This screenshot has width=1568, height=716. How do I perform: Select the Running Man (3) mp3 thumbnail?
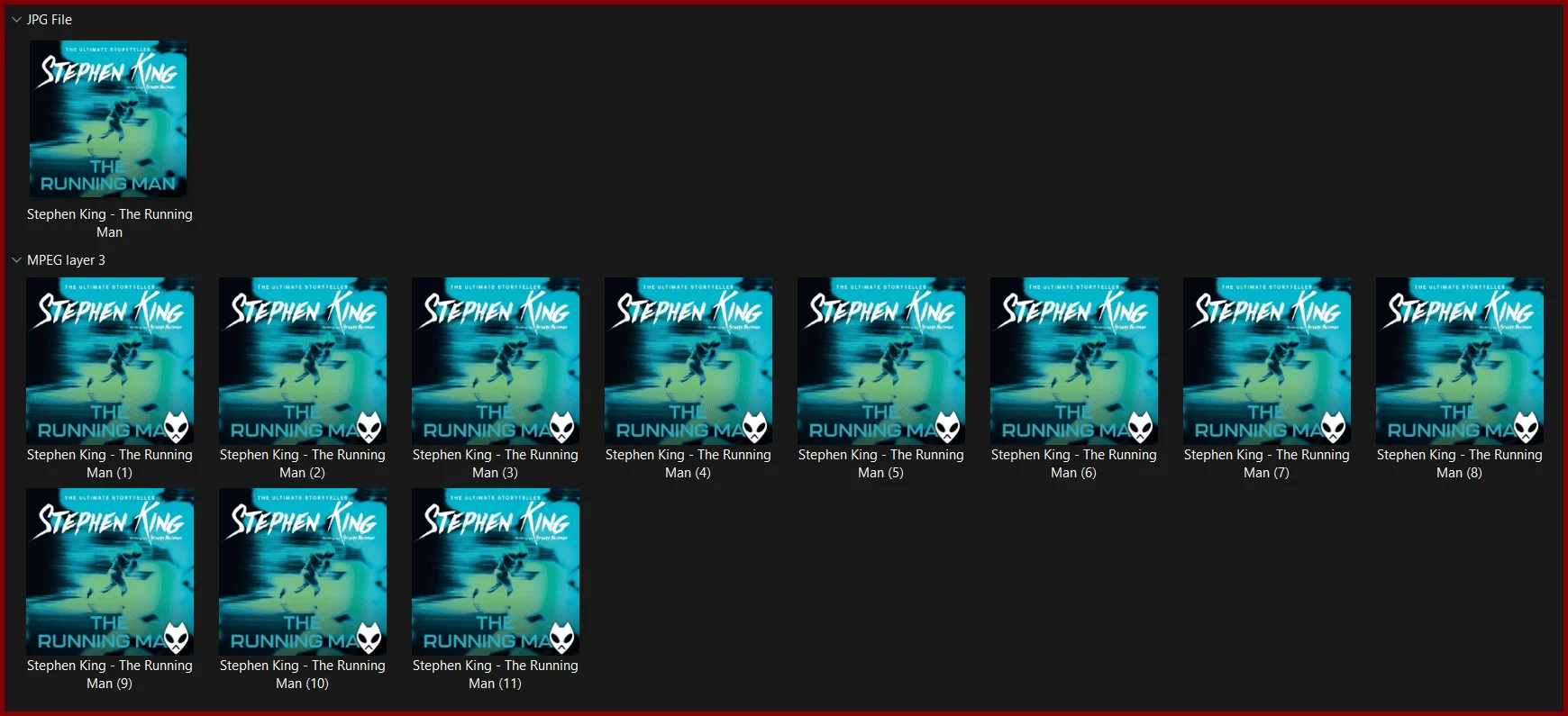(x=496, y=361)
